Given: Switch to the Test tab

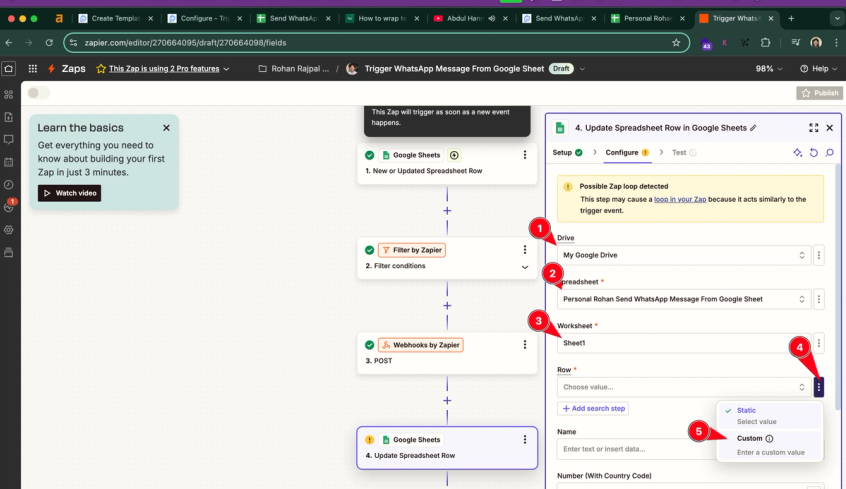Looking at the screenshot, I should pos(684,153).
